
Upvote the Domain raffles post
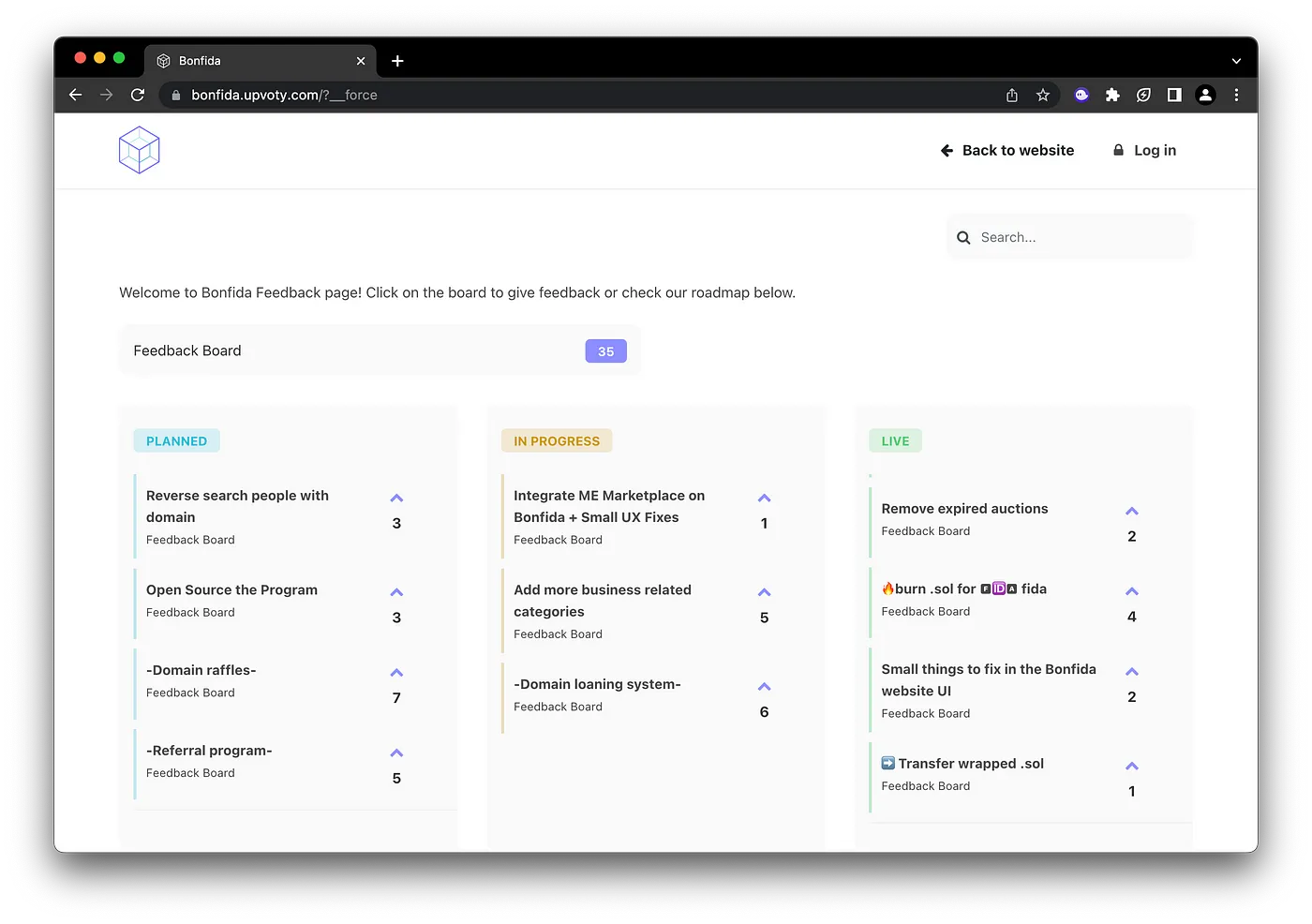pyautogui.click(x=396, y=673)
